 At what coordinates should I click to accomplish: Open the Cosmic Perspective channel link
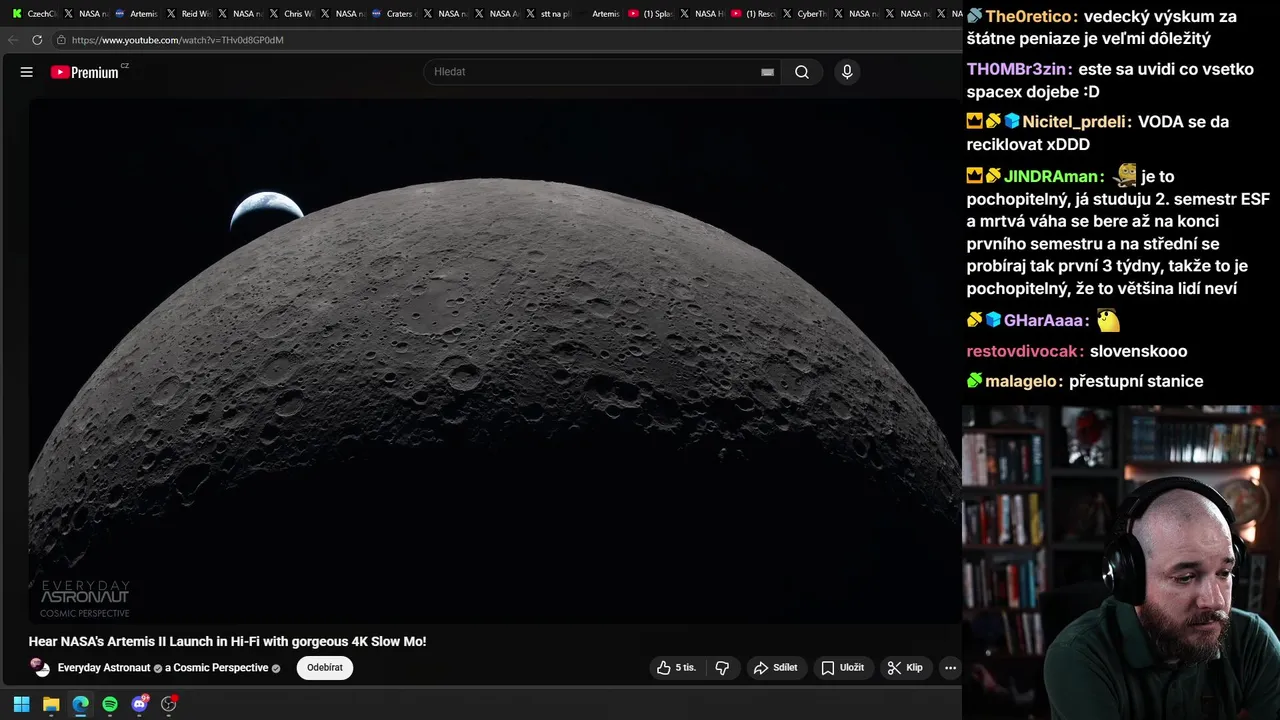[220, 668]
